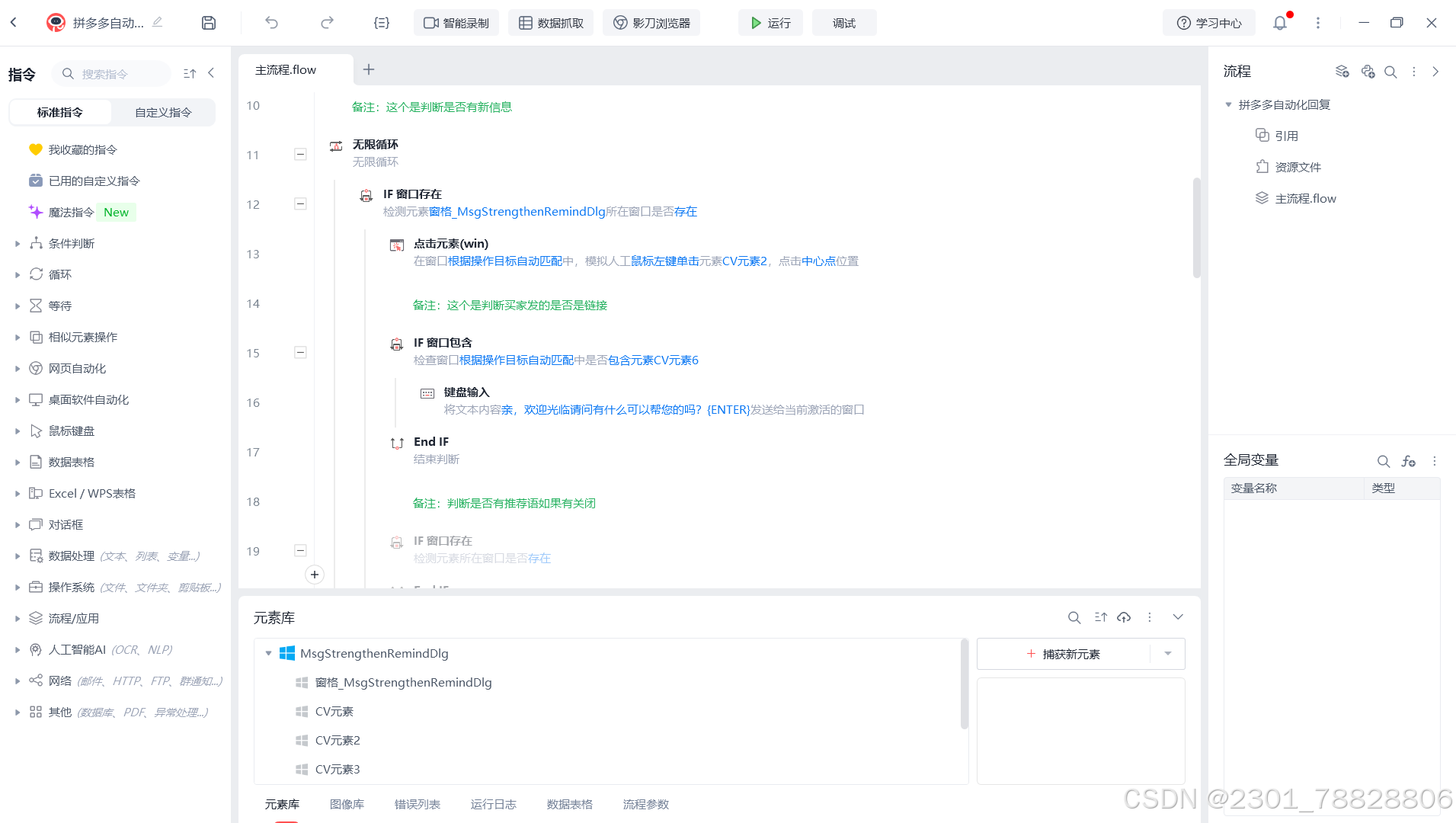Open 元素库 more options menu
The image size is (1456, 823).
(1150, 617)
